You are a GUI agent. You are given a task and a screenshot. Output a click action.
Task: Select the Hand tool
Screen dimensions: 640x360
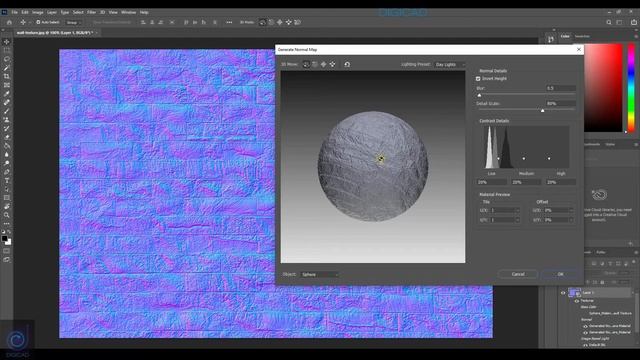click(x=7, y=207)
